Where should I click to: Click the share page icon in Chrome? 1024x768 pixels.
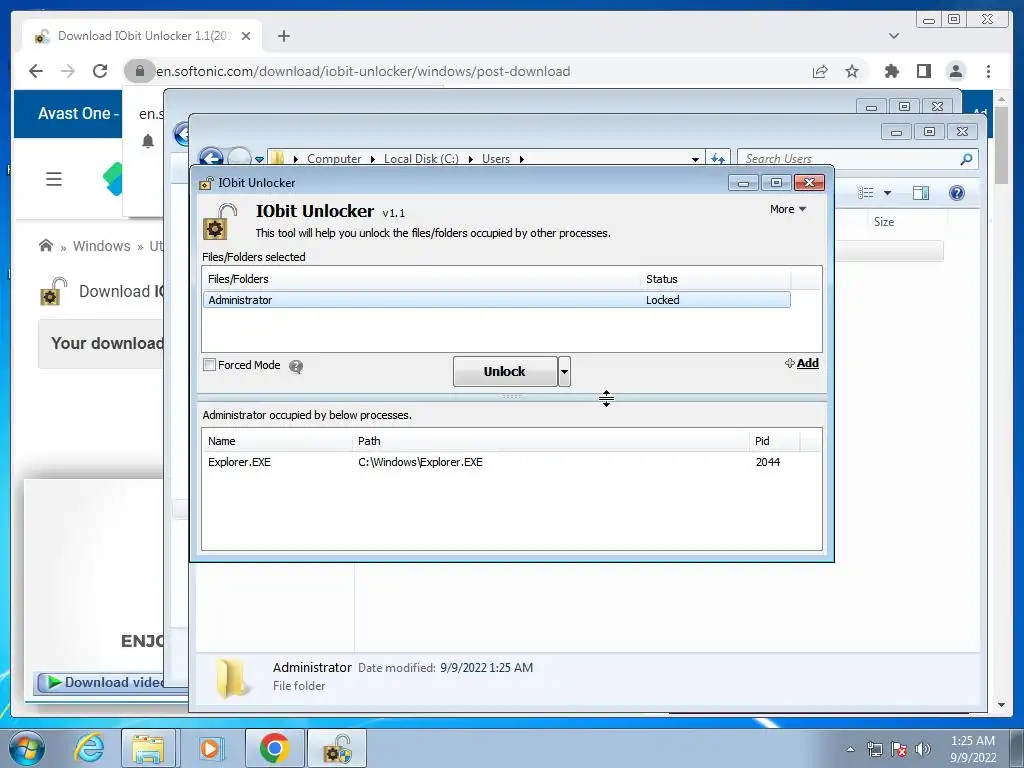820,71
